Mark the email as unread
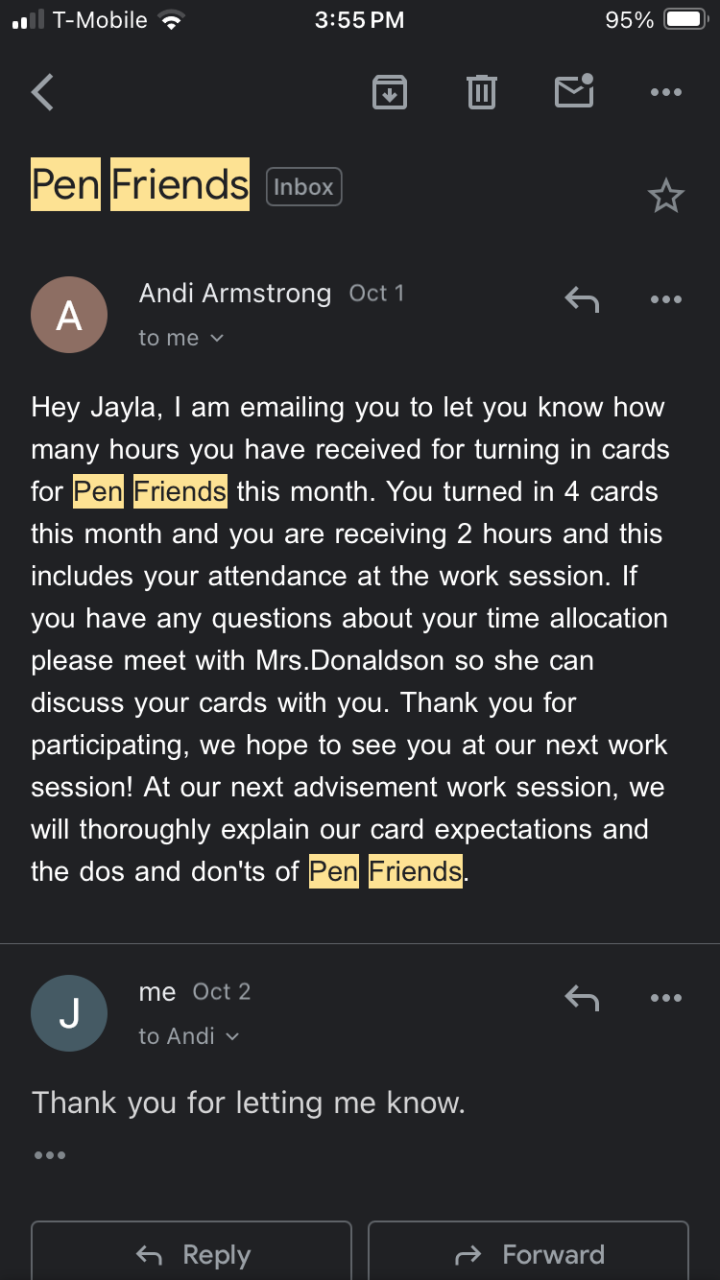The height and width of the screenshot is (1280, 720). 574,91
